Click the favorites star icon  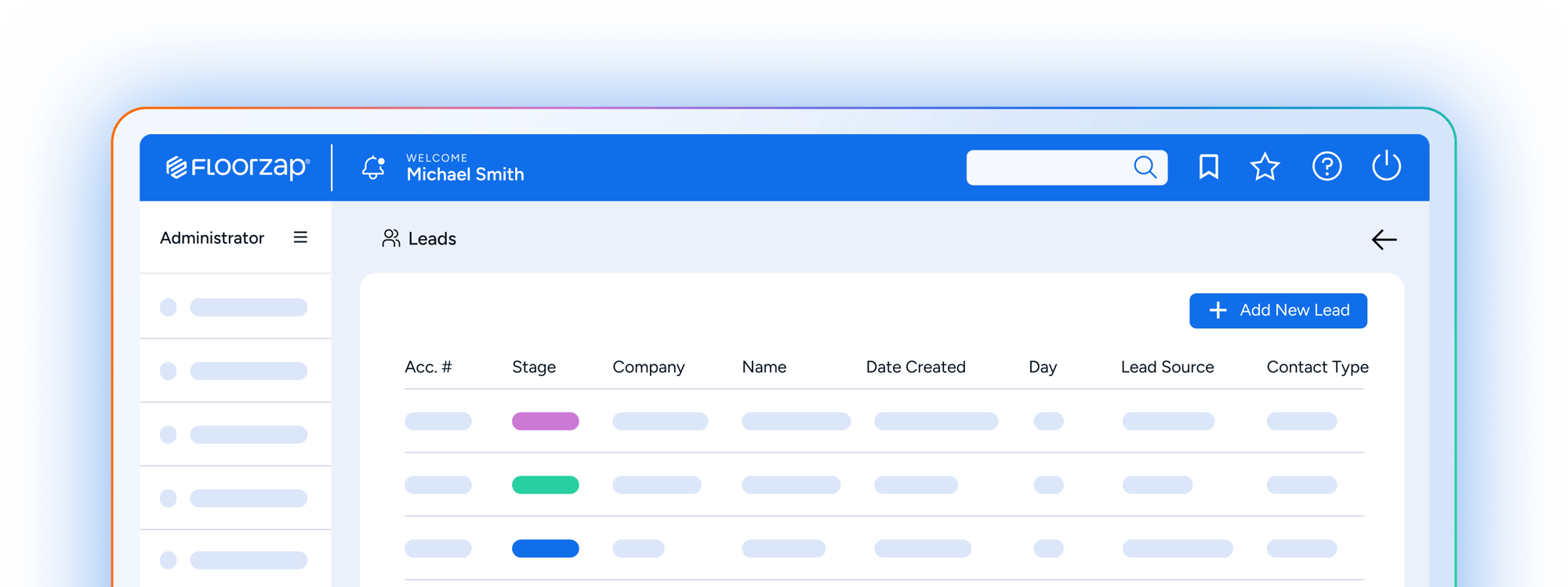tap(1265, 167)
